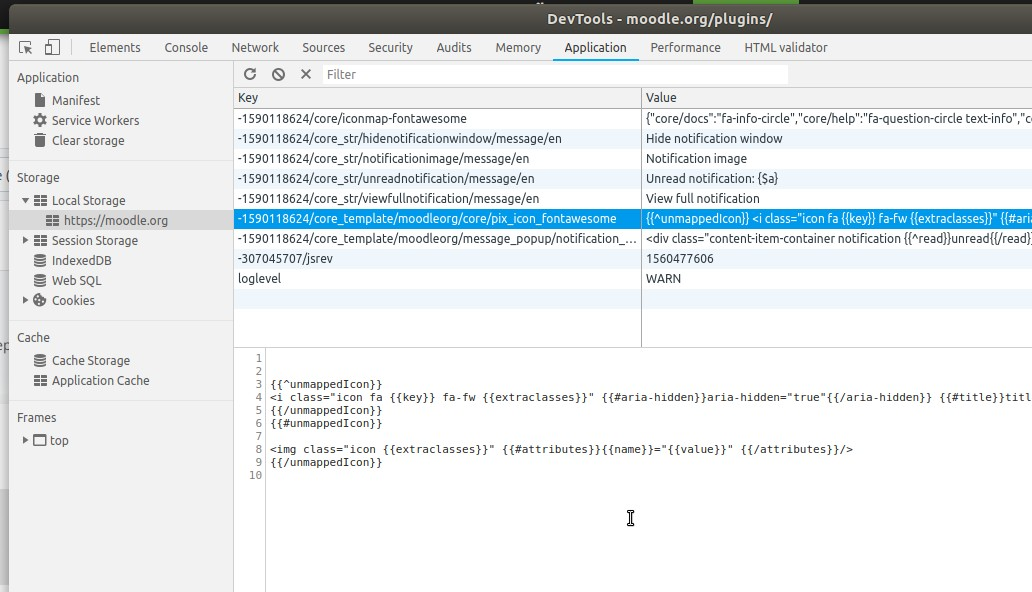Select Clear storage in the sidebar
The image size is (1032, 592).
point(88,140)
